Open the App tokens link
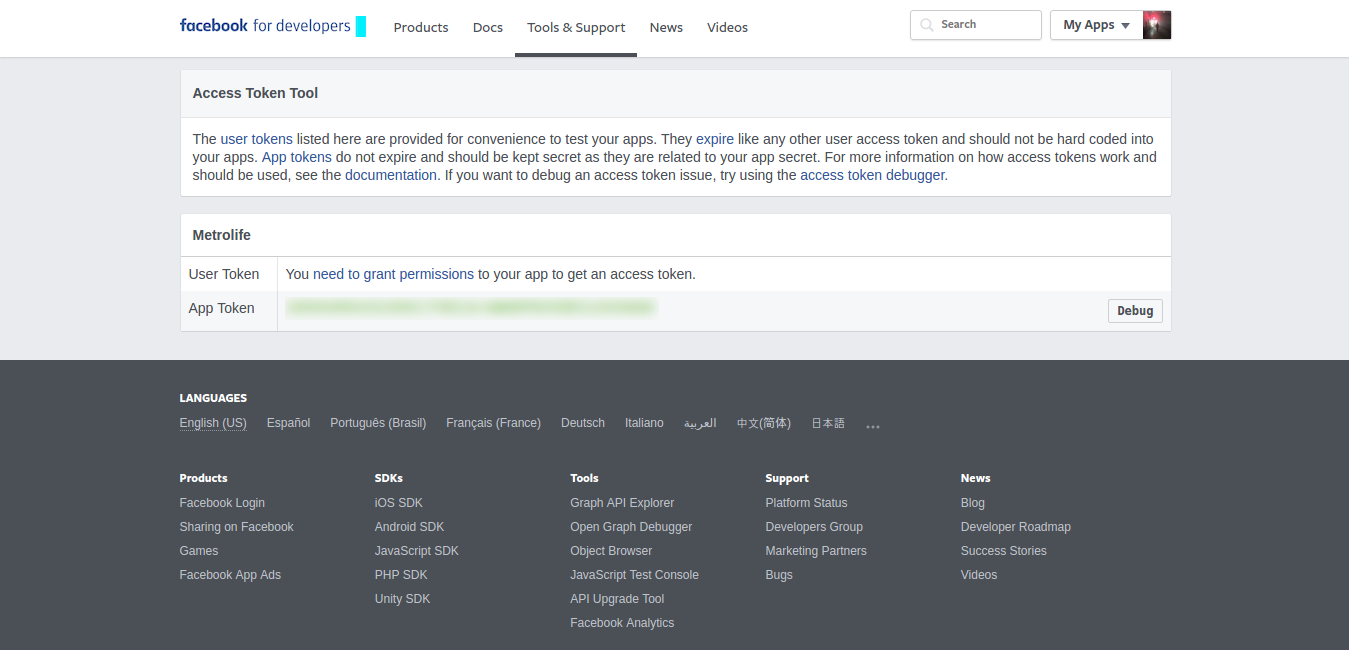The image size is (1349, 650). tap(297, 157)
